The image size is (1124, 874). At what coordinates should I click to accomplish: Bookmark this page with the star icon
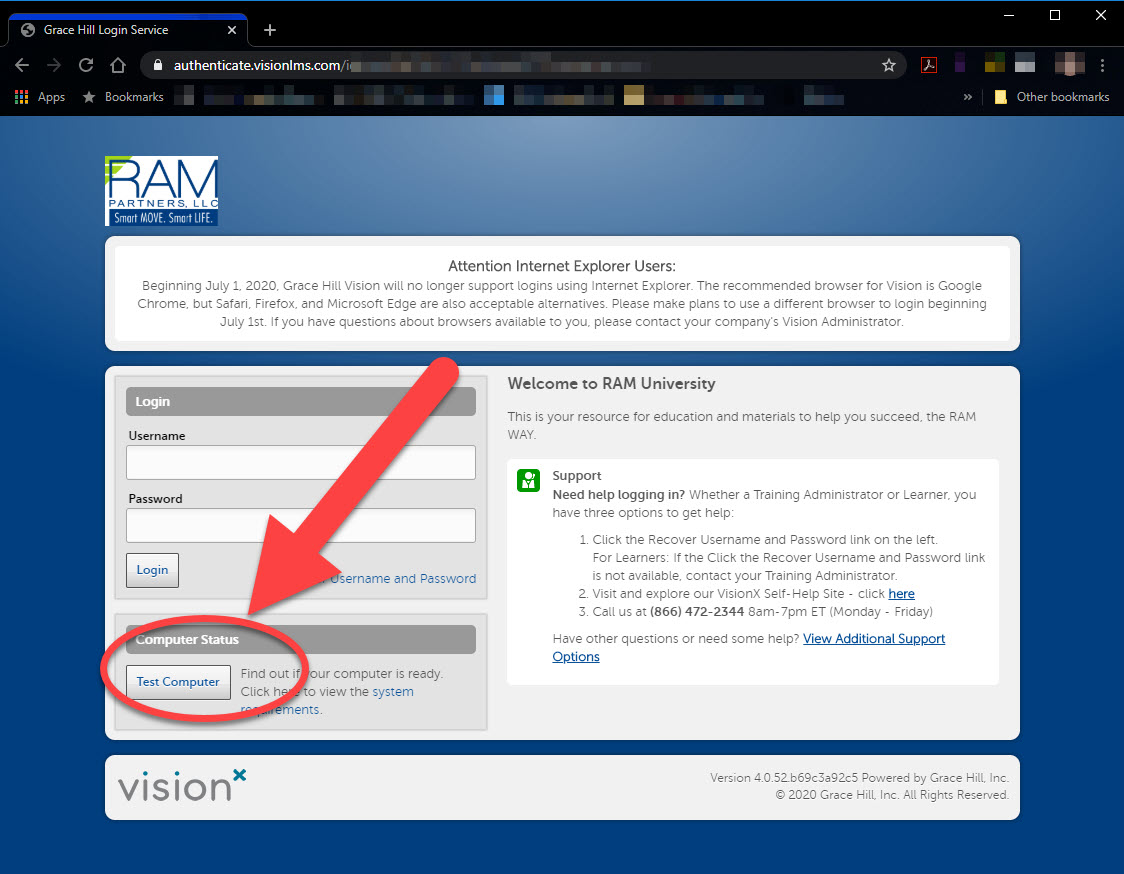click(889, 65)
